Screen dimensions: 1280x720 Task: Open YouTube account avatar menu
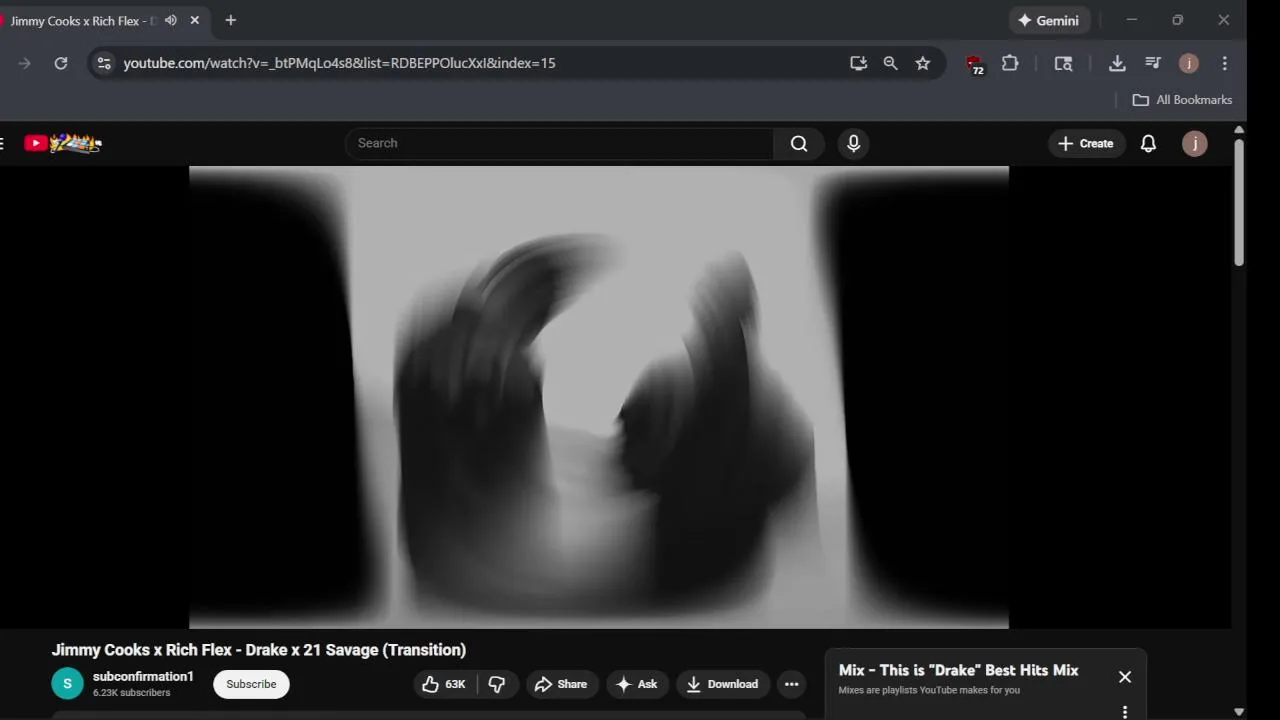coord(1195,143)
